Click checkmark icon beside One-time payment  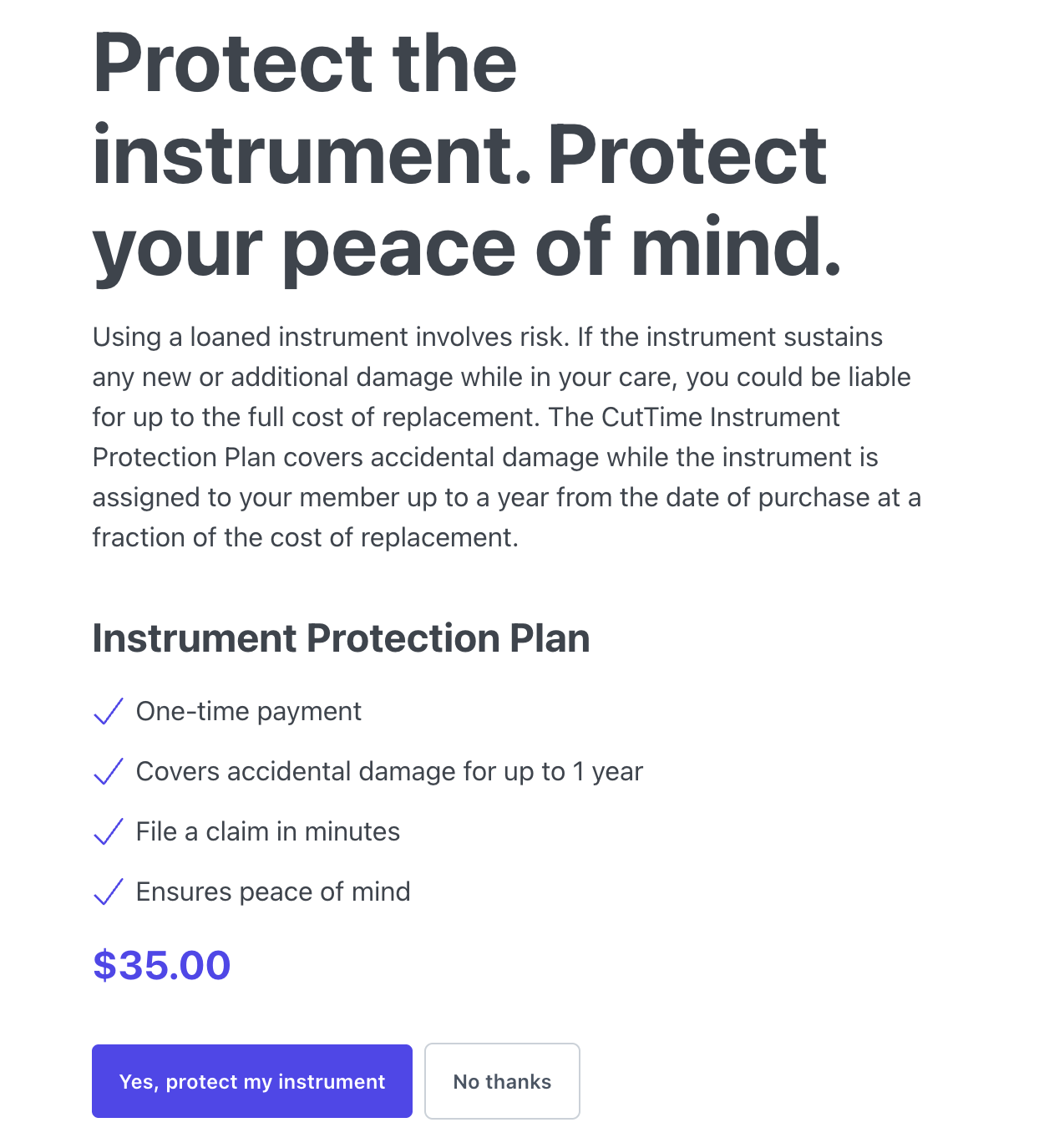[109, 712]
